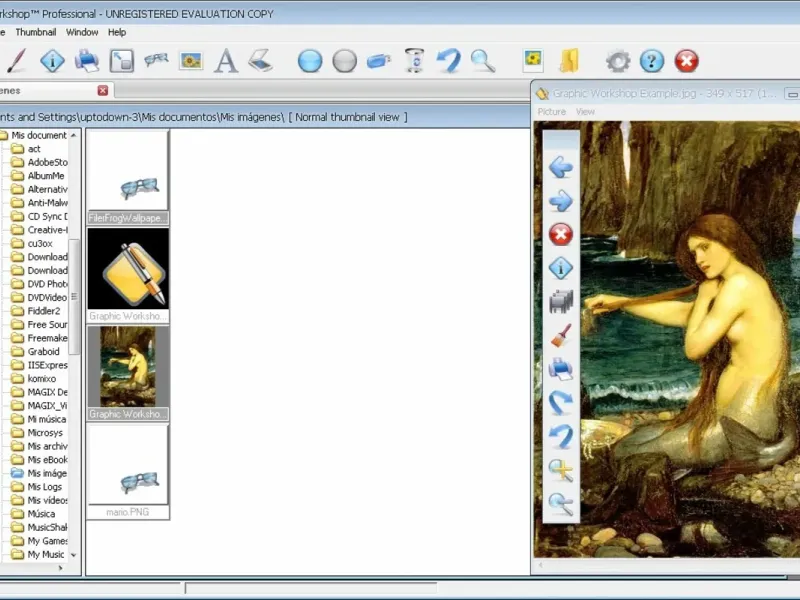Select the red paintbrush tool in the main toolbar
Image resolution: width=800 pixels, height=600 pixels.
[16, 61]
